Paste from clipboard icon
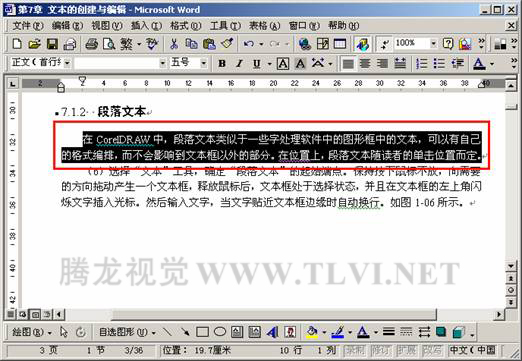 [209, 44]
